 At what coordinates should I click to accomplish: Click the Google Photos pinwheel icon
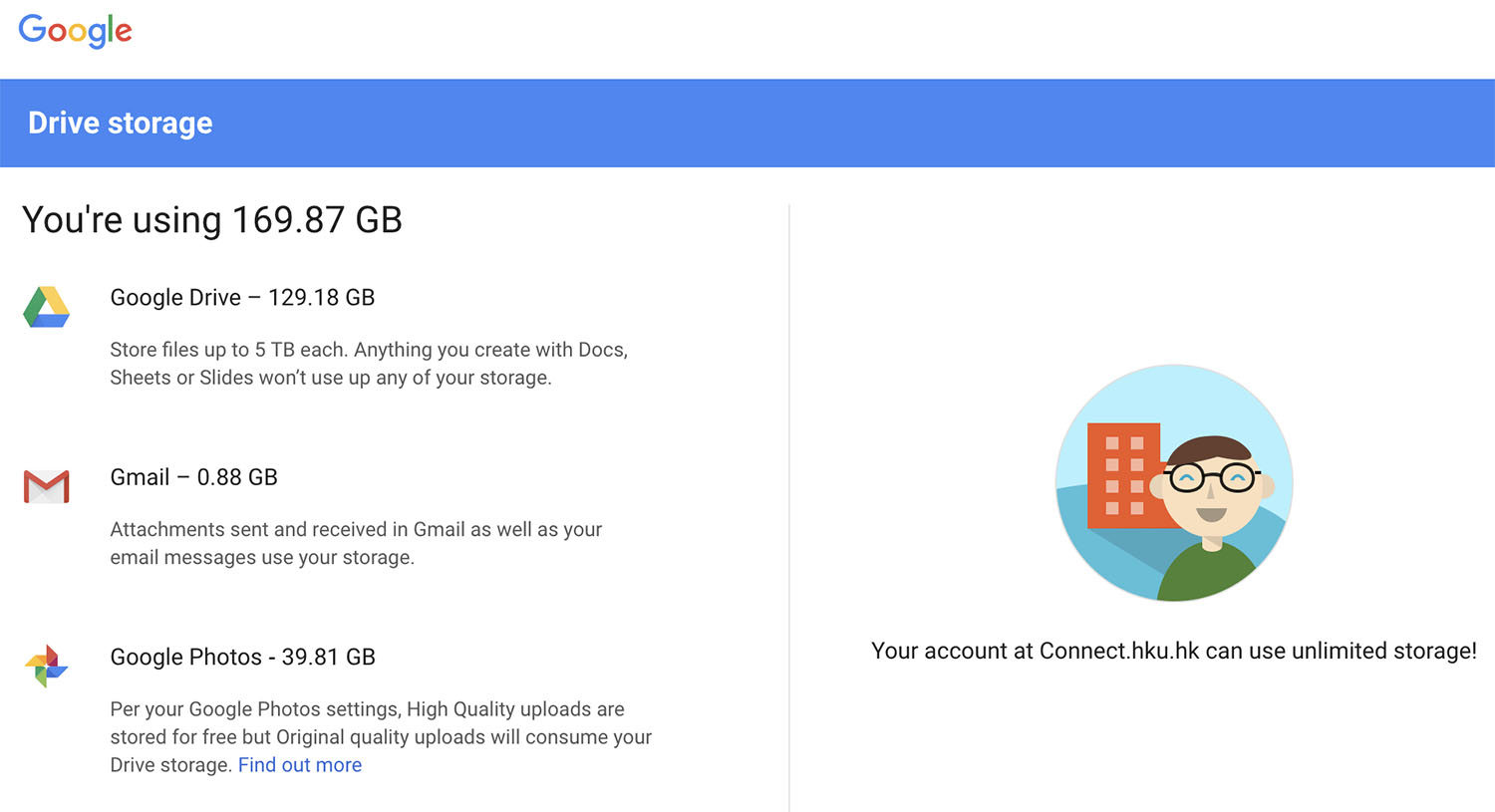click(x=46, y=666)
